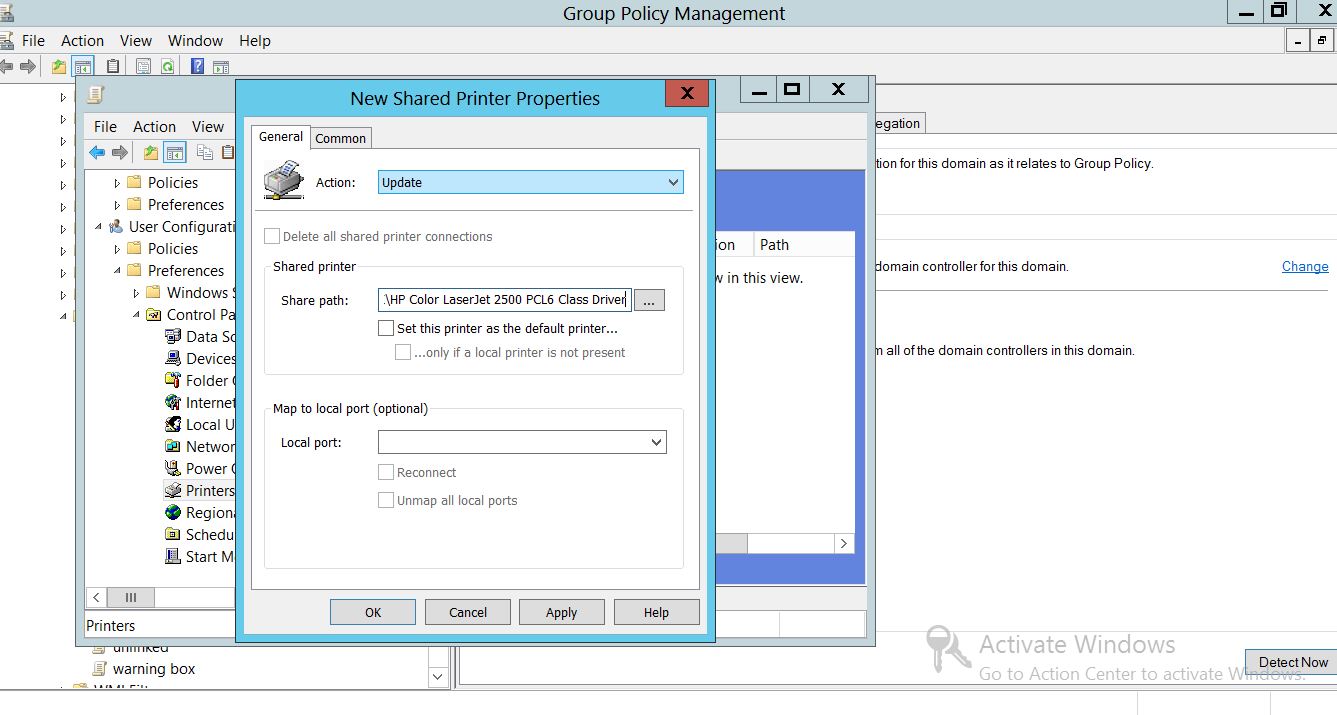Viewport: 1337px width, 715px height.
Task: Select the Printers node in tree
Action: click(209, 491)
